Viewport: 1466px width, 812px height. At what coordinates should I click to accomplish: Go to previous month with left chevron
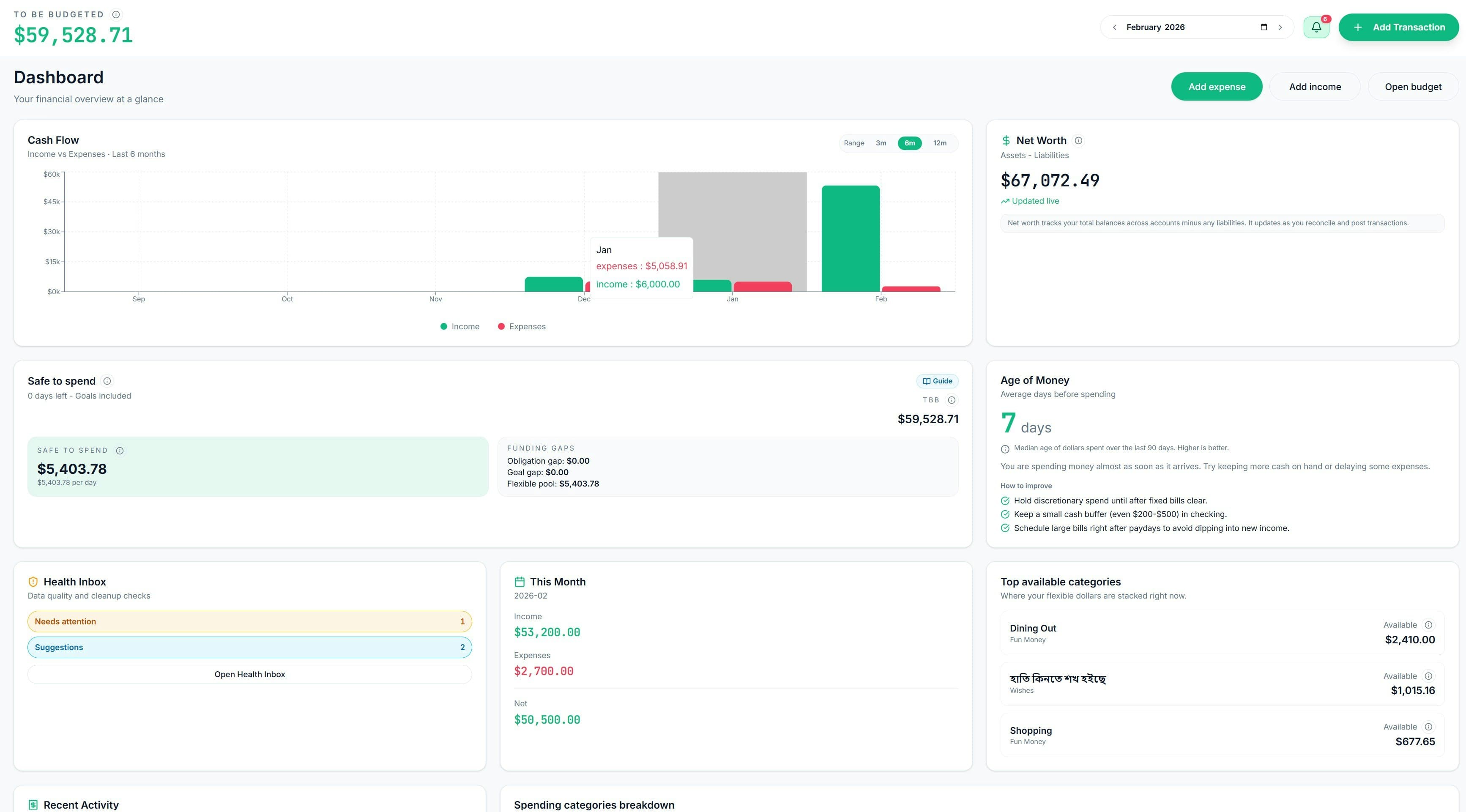(x=1114, y=26)
